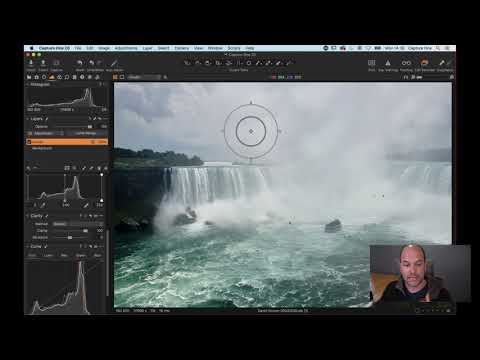
Task: Click the radial mask center point in viewer
Action: [251, 131]
